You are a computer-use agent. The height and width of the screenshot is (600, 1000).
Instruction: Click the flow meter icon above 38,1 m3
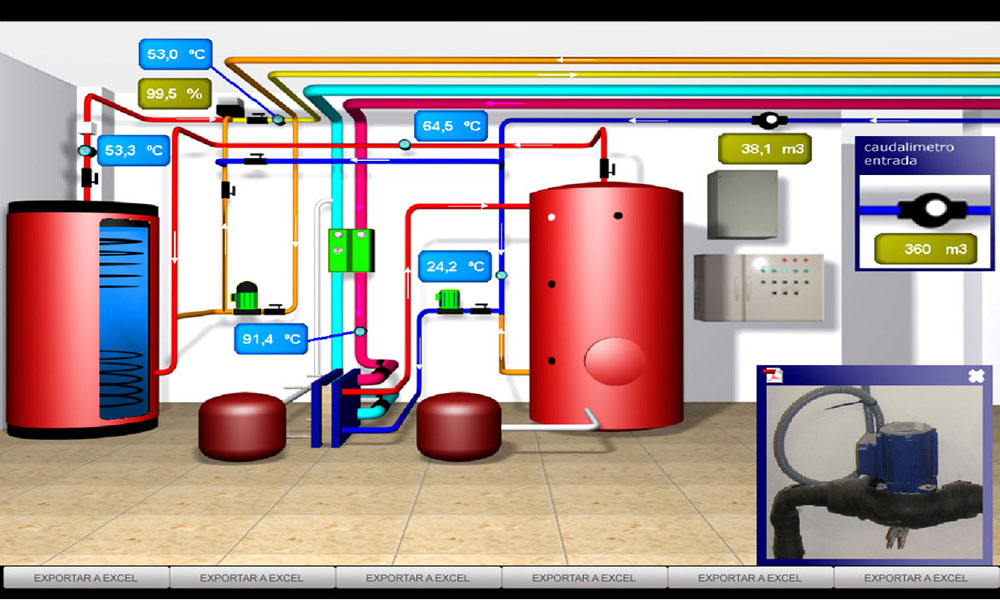(769, 120)
